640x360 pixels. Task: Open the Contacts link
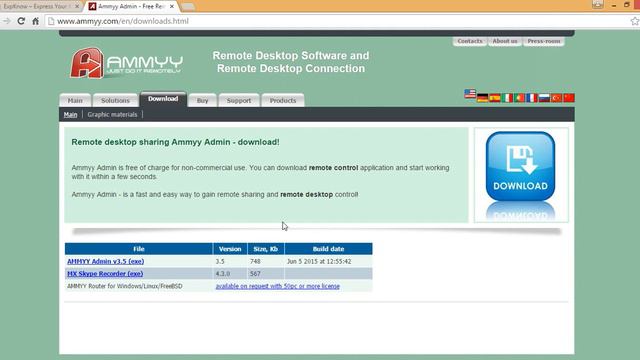click(470, 41)
